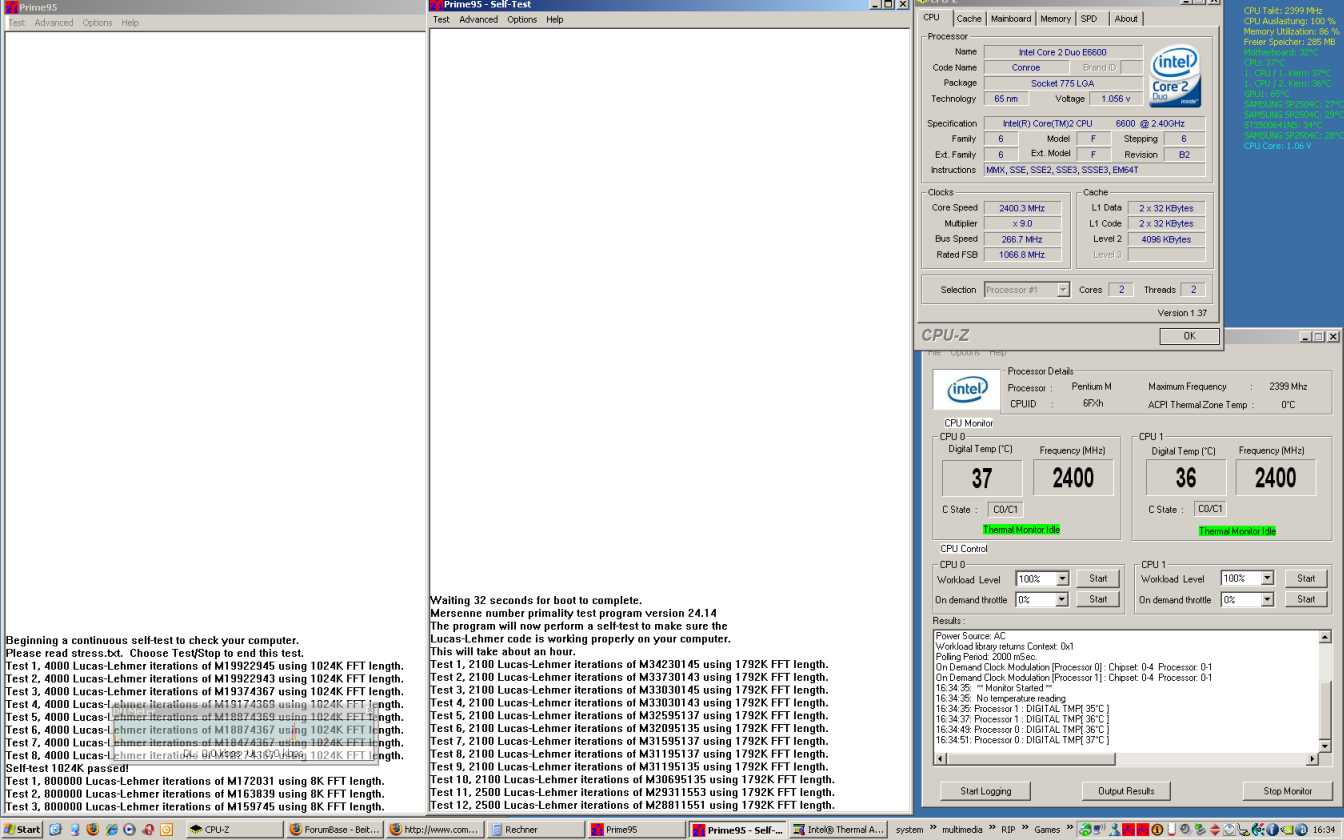Viewport: 1344px width, 840px height.
Task: Click the Results vertical scrollbar down arrow
Action: click(x=1325, y=746)
